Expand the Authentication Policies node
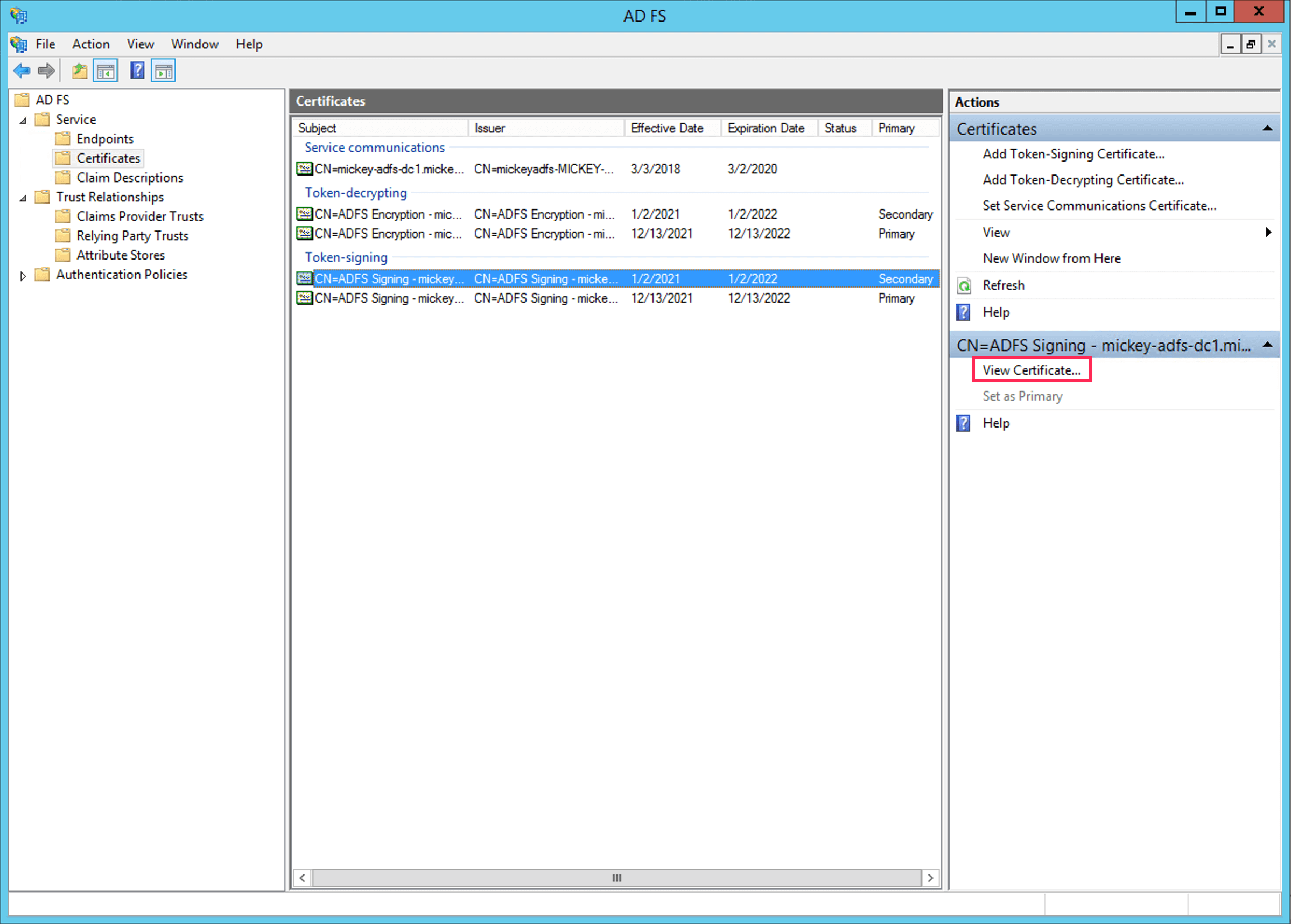This screenshot has height=924, width=1291. pos(23,276)
